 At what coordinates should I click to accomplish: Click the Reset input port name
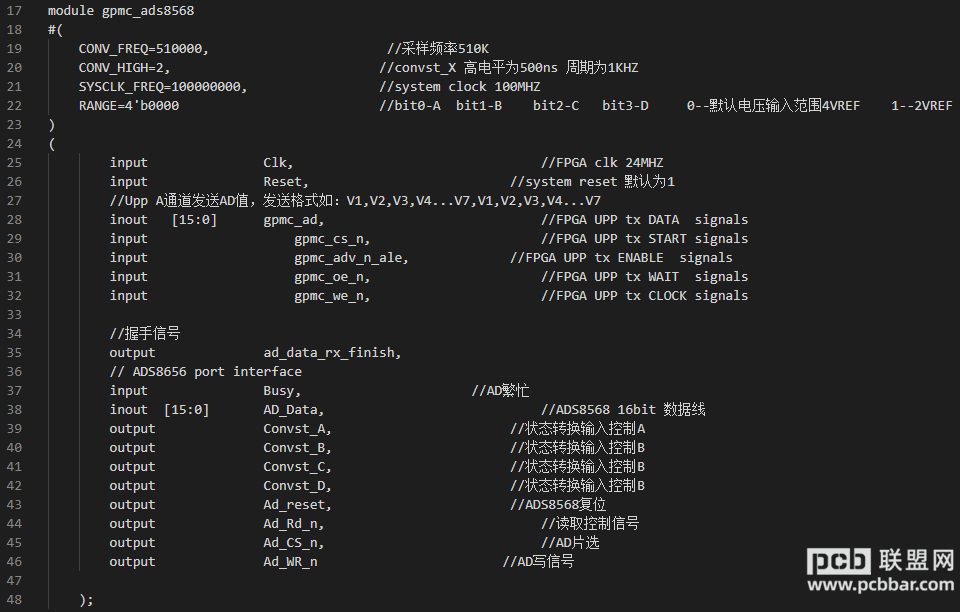pos(283,182)
